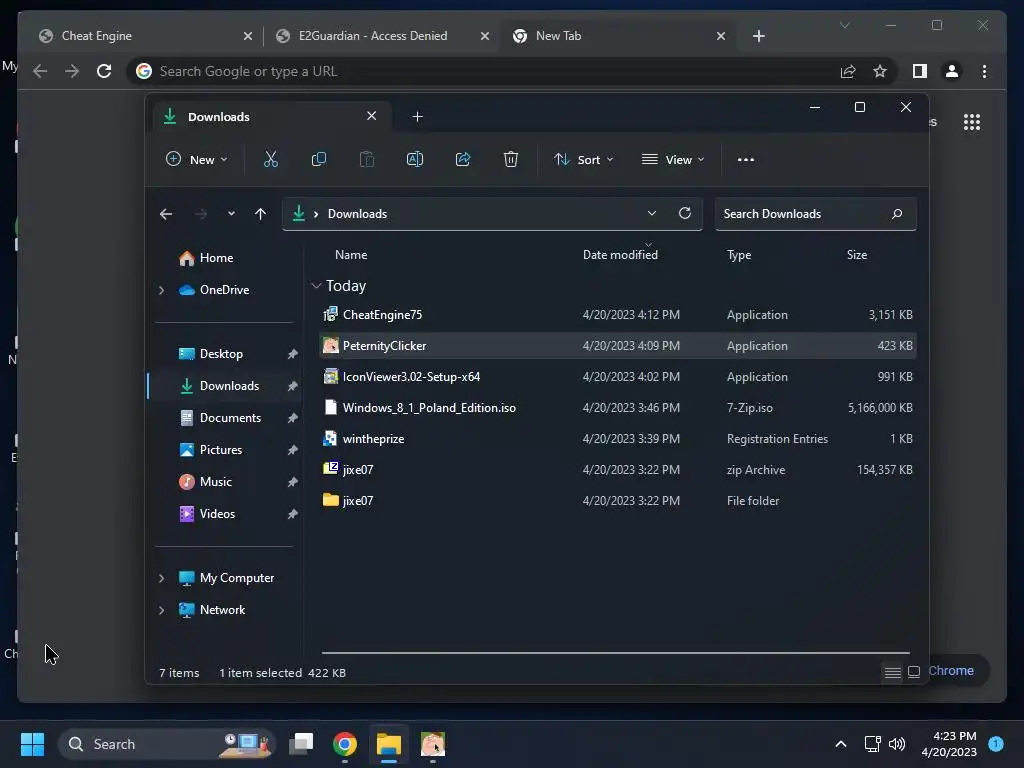Add a new File Explorer tab
Viewport: 1024px width, 768px height.
(x=417, y=117)
